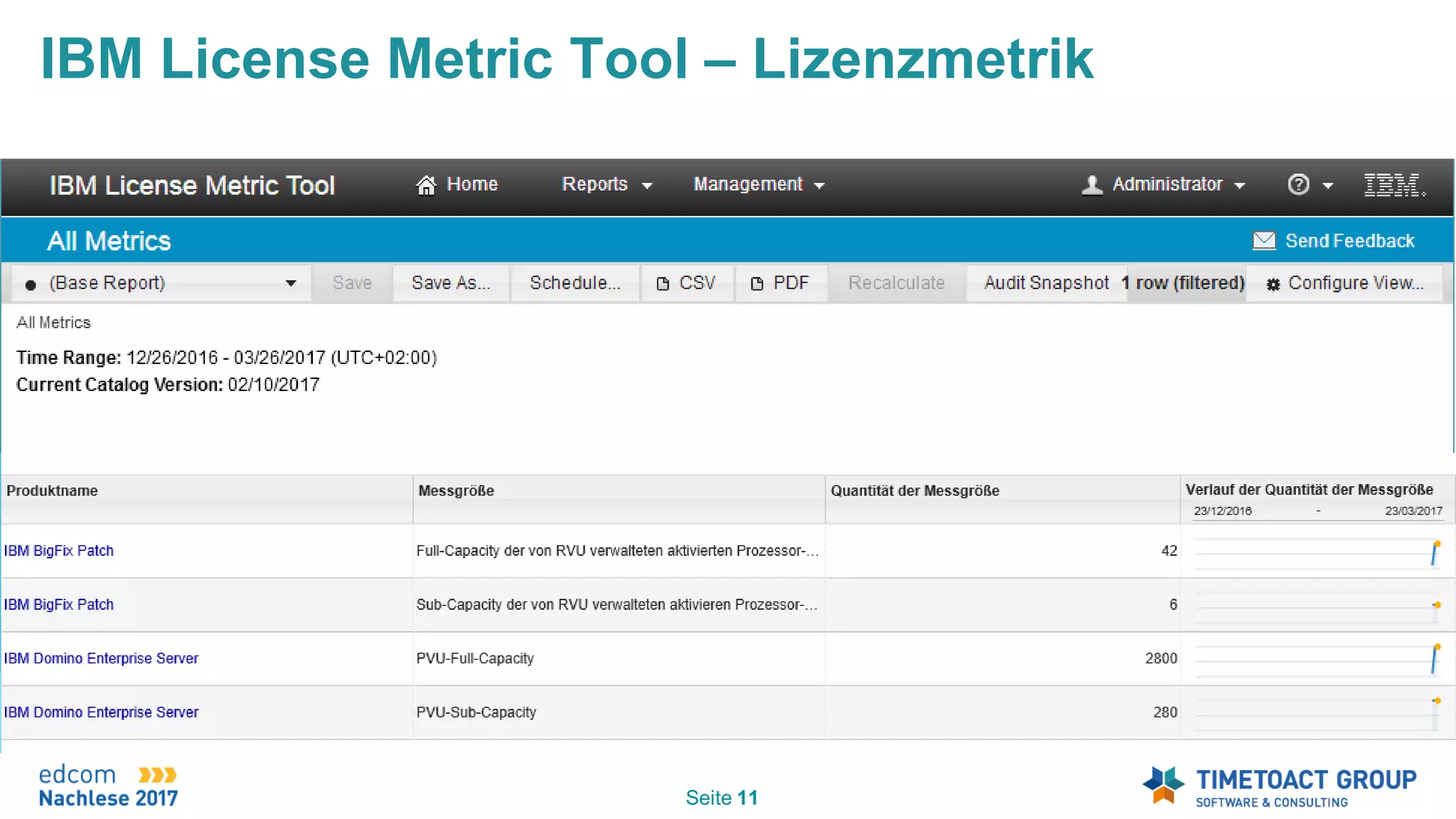Click the PDF file icon
The height and width of the screenshot is (819, 1456).
[757, 284]
